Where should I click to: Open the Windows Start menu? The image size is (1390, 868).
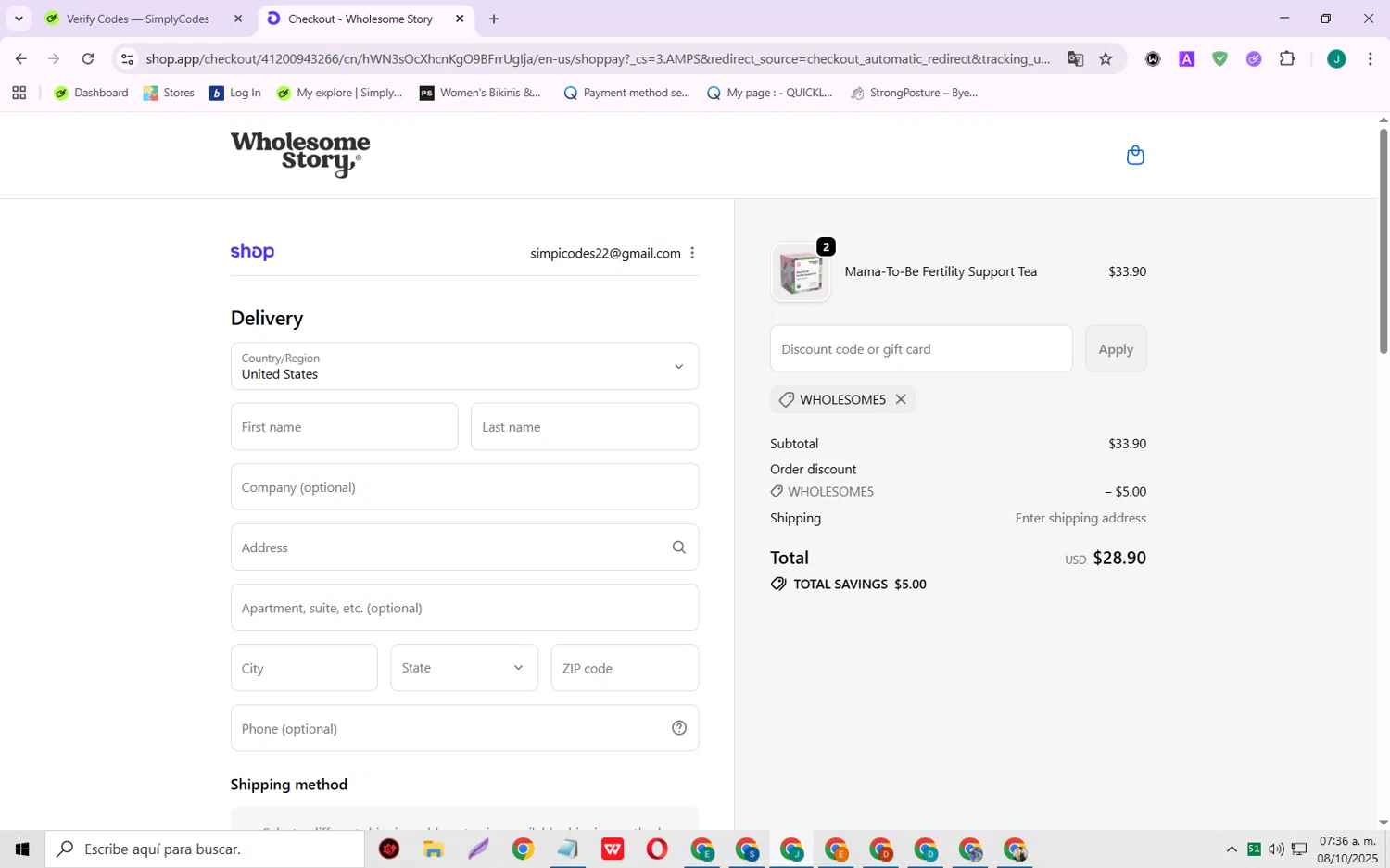(22, 849)
